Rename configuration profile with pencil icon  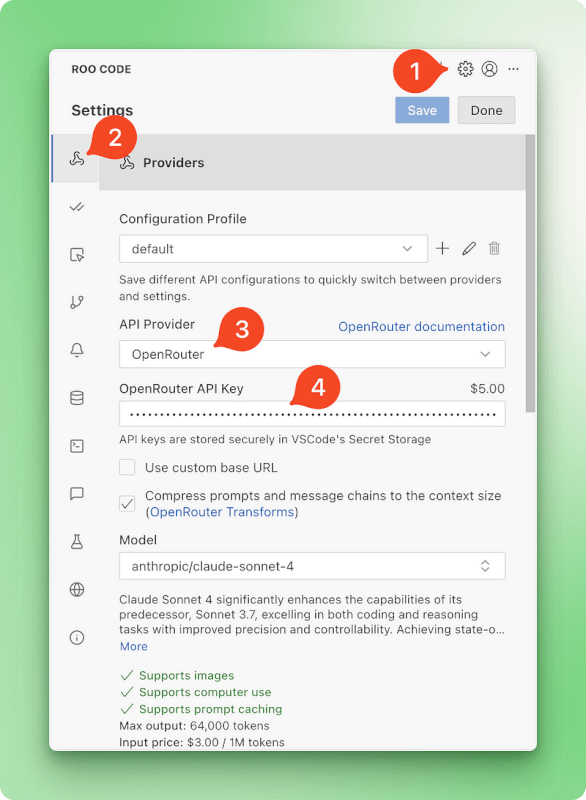pos(469,248)
